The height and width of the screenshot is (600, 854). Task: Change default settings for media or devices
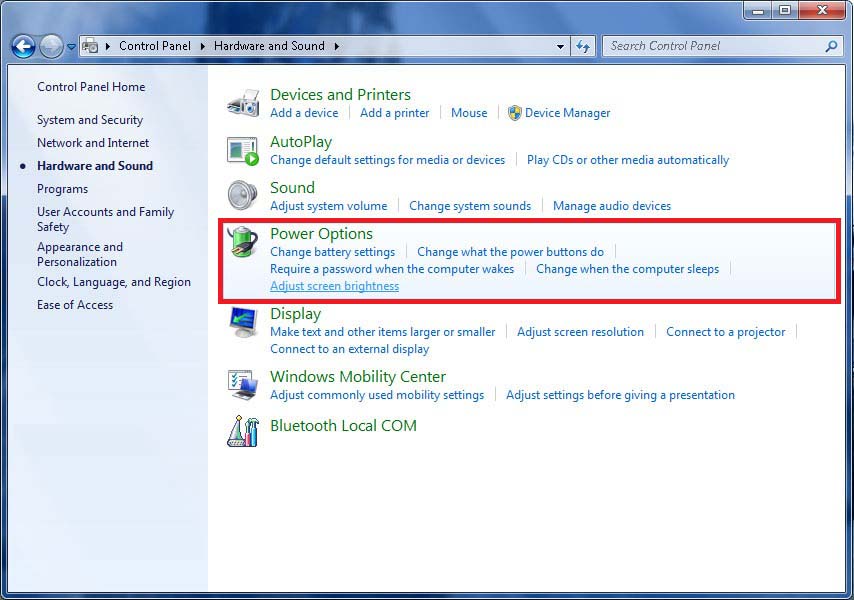tap(387, 160)
